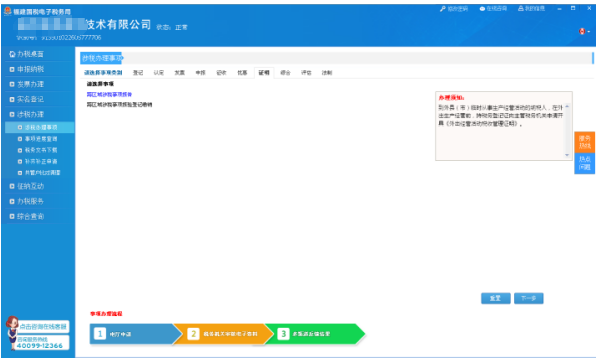605x360 pixels.
Task: Click the 下一步 button
Action: pyautogui.click(x=529, y=298)
